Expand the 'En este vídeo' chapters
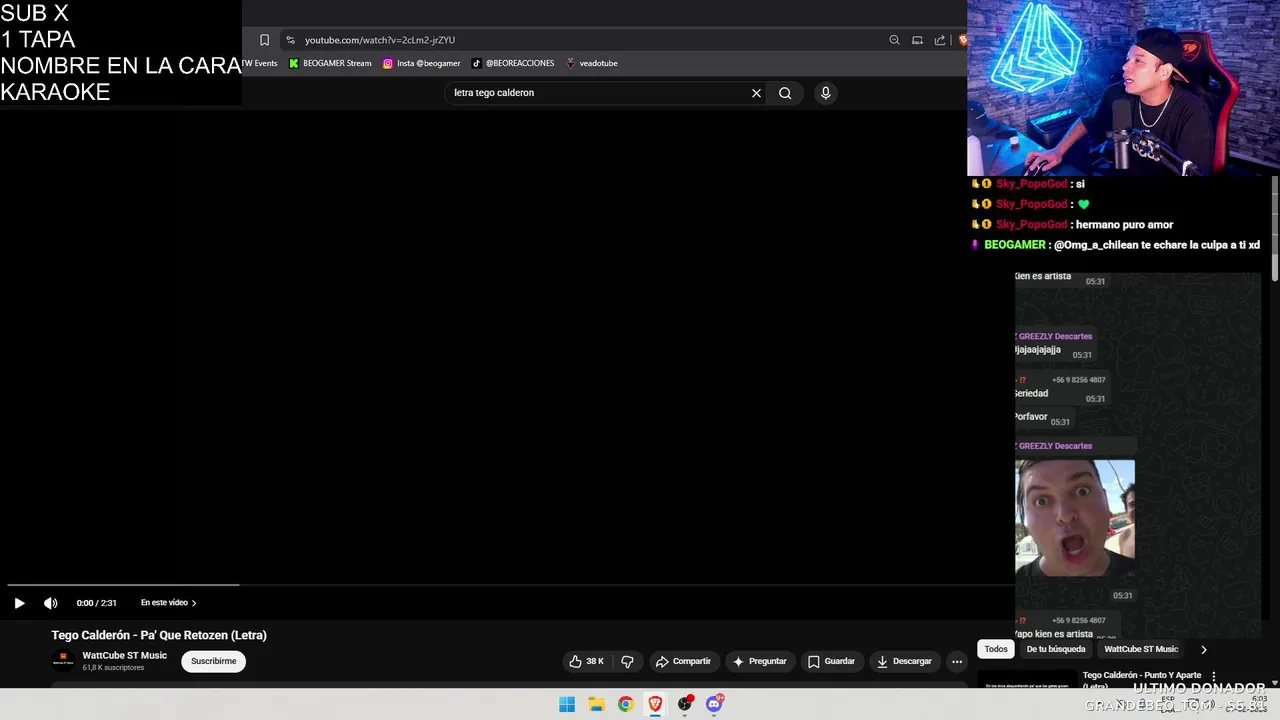The width and height of the screenshot is (1280, 720). tap(168, 603)
